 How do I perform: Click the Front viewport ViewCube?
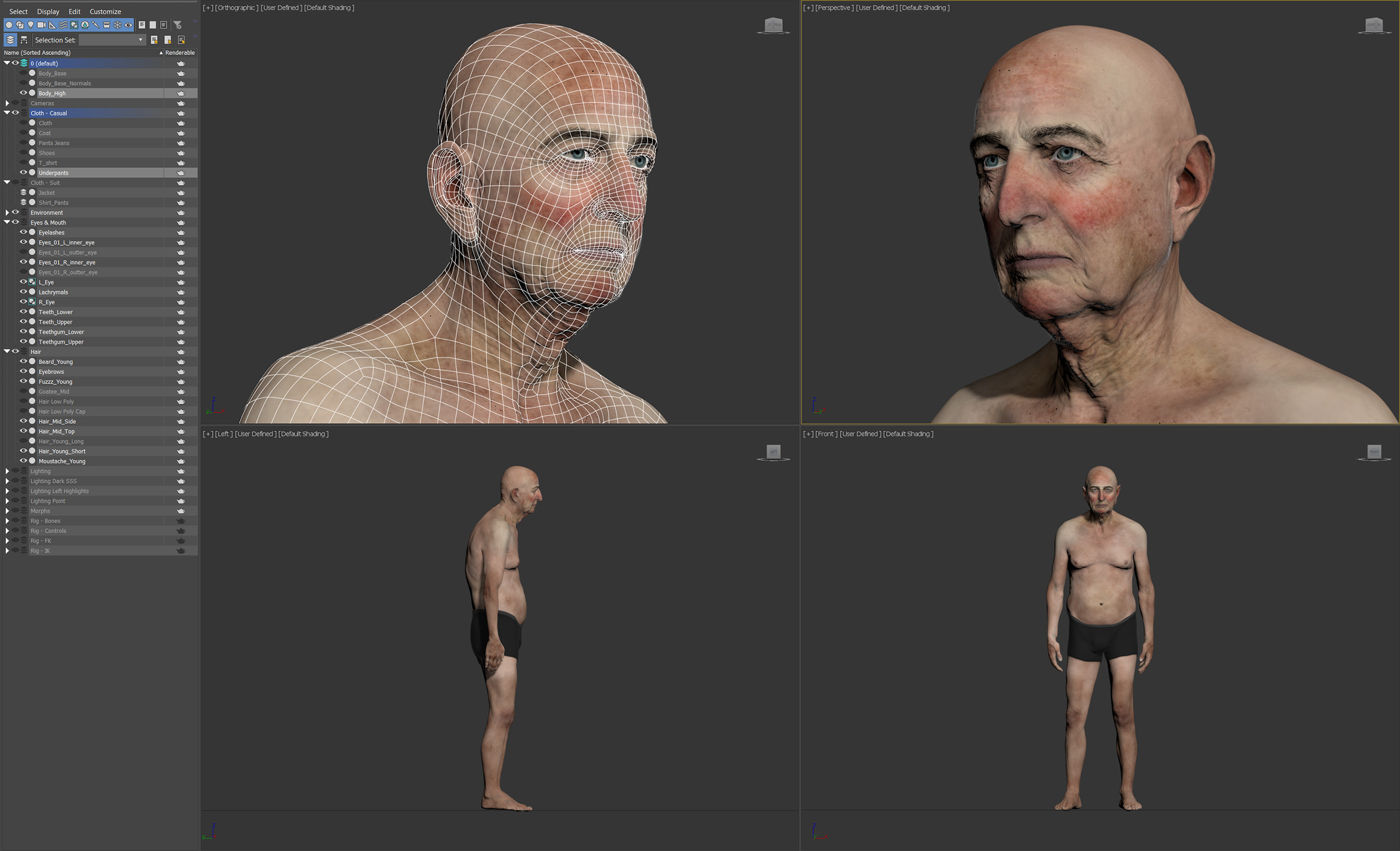(1373, 452)
